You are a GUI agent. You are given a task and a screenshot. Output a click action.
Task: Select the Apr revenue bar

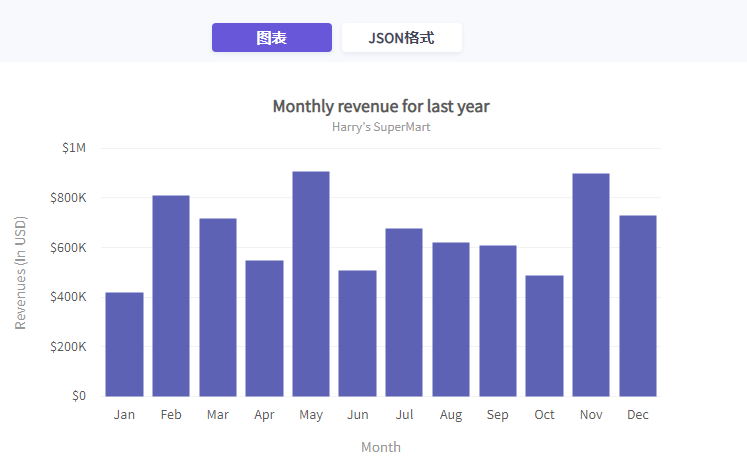pyautogui.click(x=264, y=328)
